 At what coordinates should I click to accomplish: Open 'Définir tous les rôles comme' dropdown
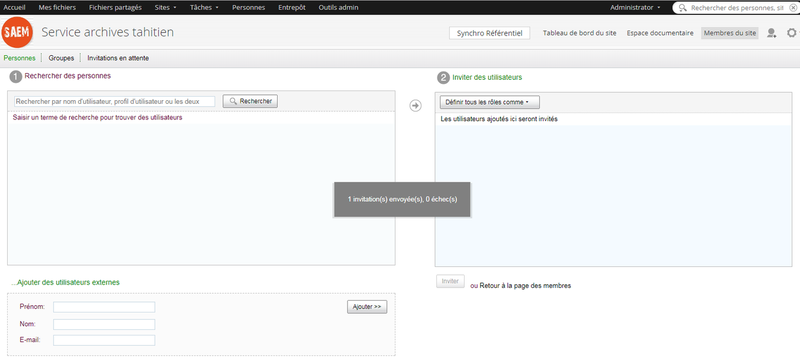pos(490,102)
